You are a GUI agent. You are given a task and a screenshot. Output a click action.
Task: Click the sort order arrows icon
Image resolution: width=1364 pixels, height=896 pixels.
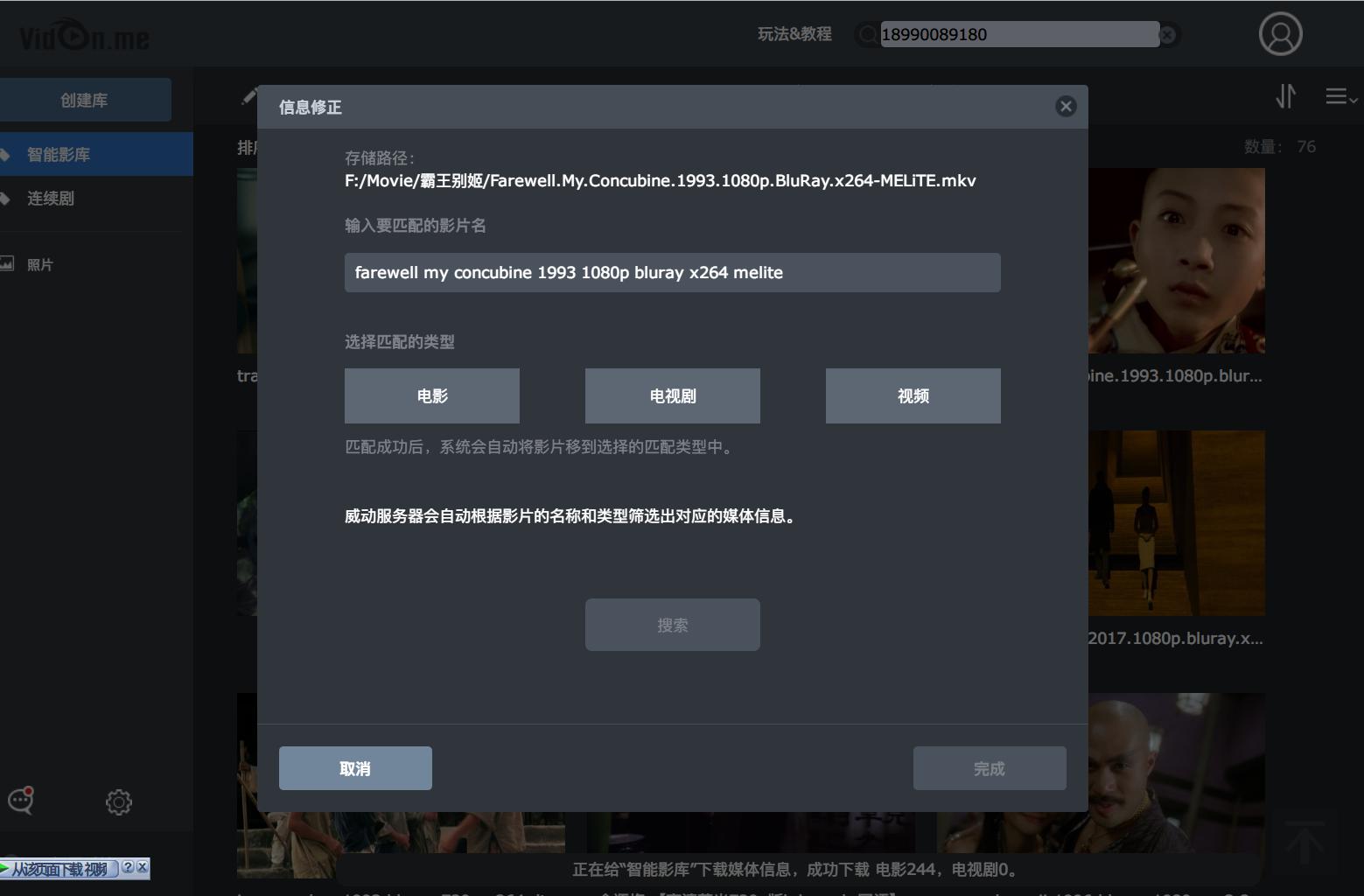coord(1285,96)
